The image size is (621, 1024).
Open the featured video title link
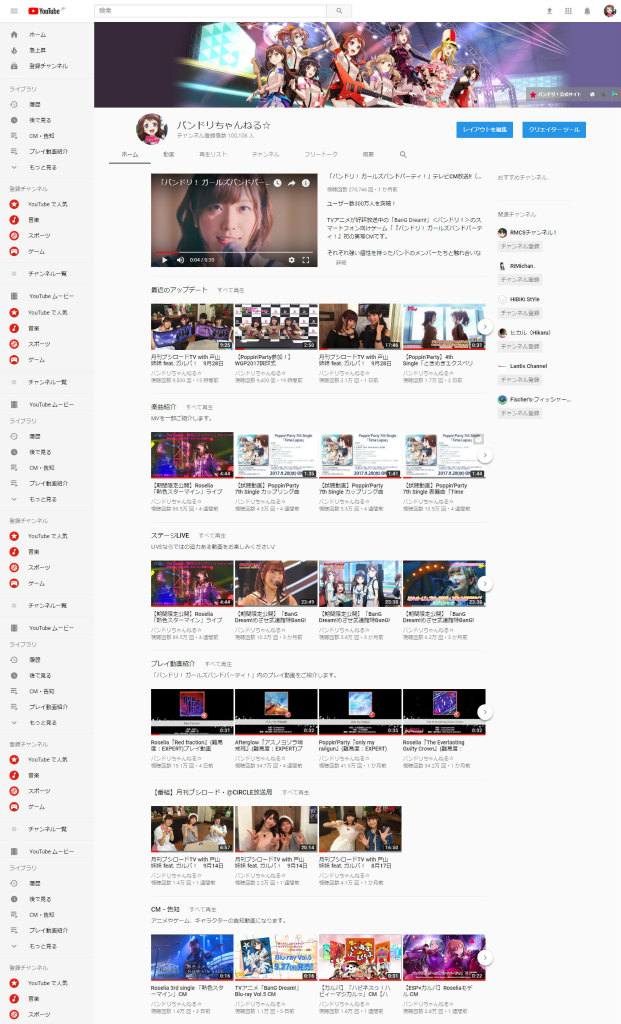(404, 176)
